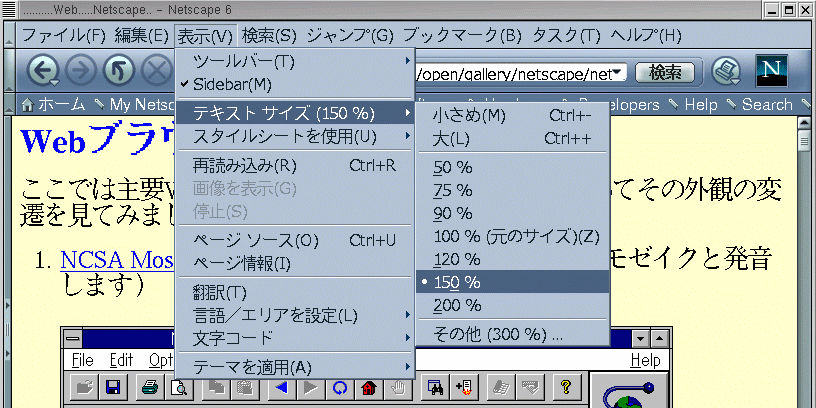Click the printer icon in Mosaic toolbar
The height and width of the screenshot is (408, 816).
[151, 387]
